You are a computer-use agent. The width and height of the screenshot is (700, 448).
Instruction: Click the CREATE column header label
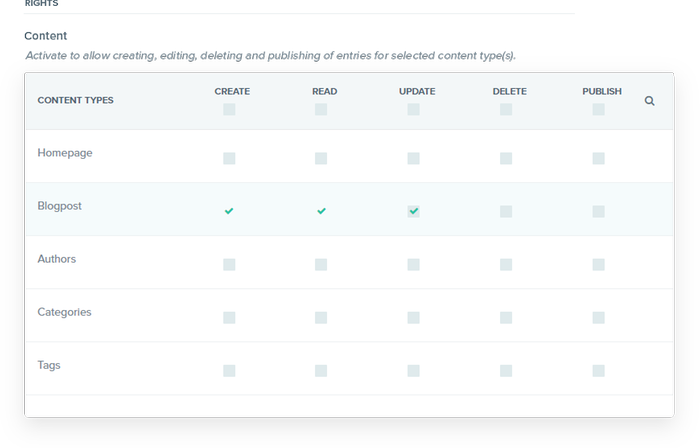tap(232, 91)
